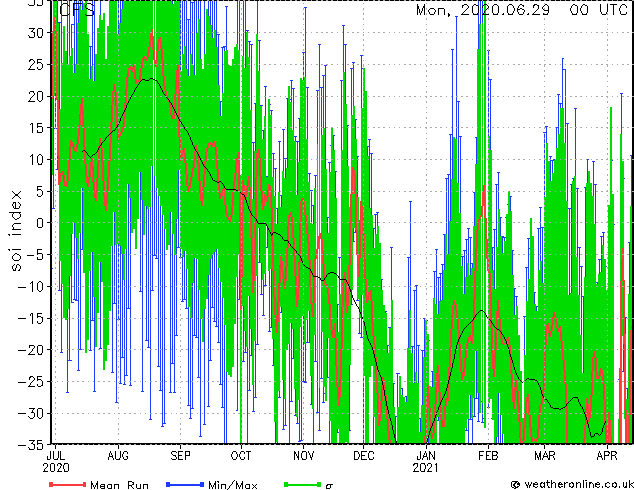634x490 pixels.
Task: Click the 15 y-axis tick value
Action: pos(36,128)
